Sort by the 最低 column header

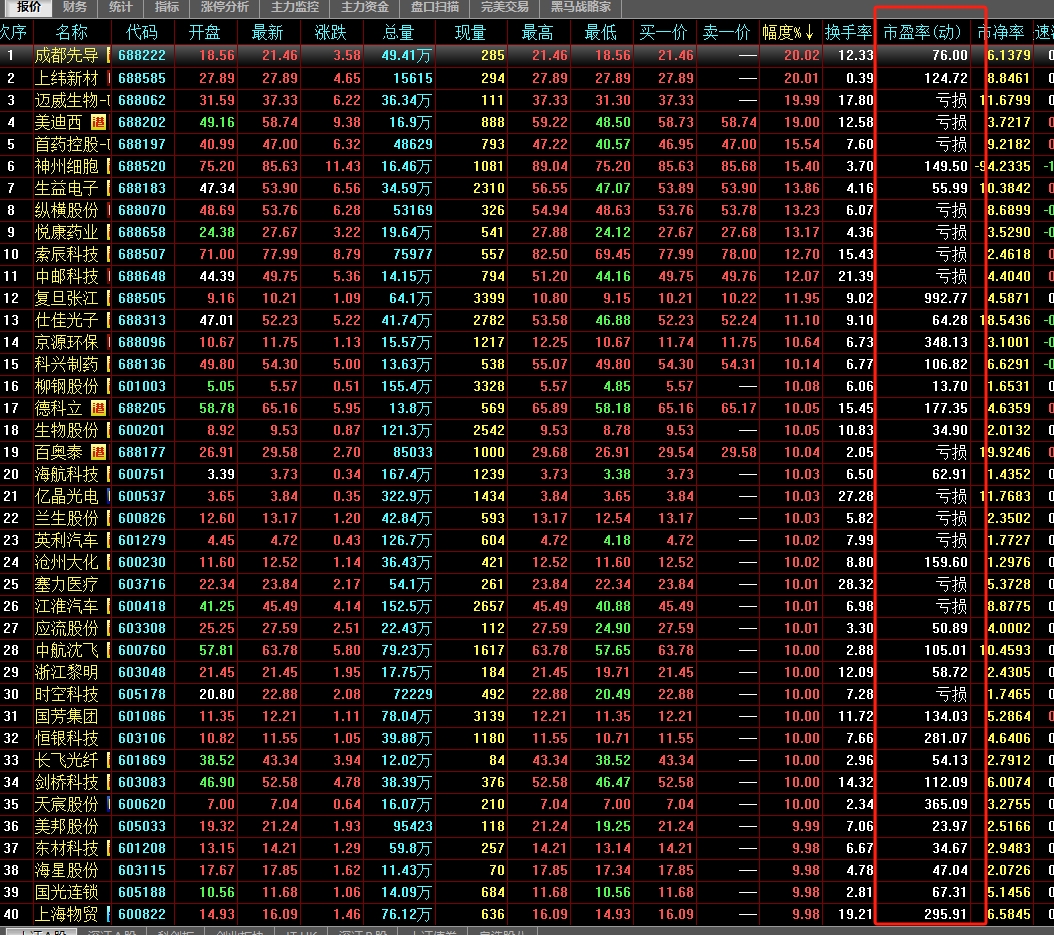[x=600, y=32]
